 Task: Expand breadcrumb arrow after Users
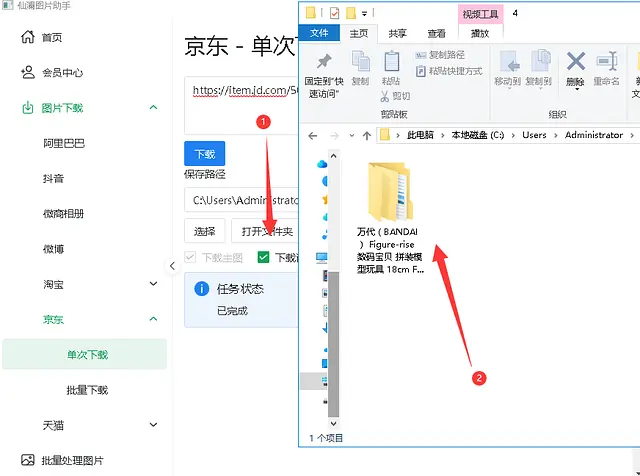pyautogui.click(x=556, y=136)
